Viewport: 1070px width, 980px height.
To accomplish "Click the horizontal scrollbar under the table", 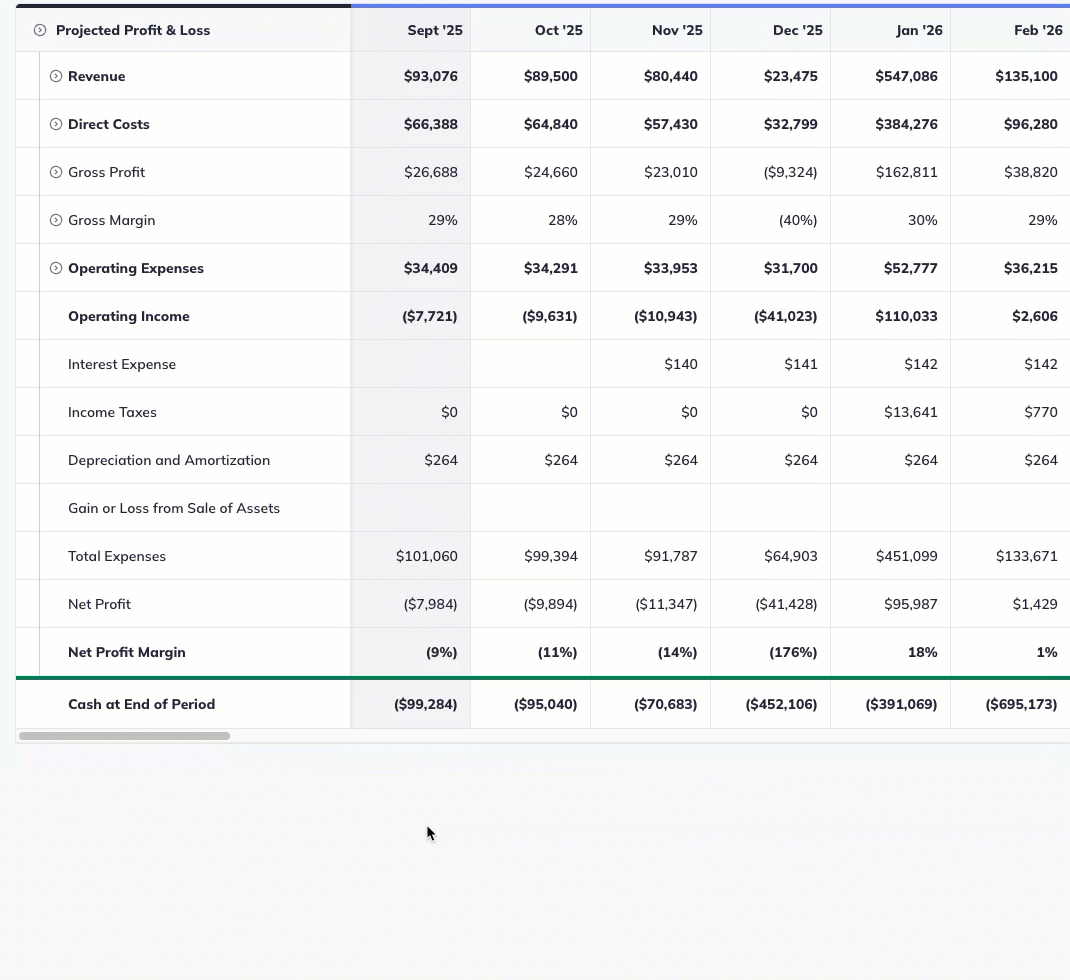I will 124,736.
